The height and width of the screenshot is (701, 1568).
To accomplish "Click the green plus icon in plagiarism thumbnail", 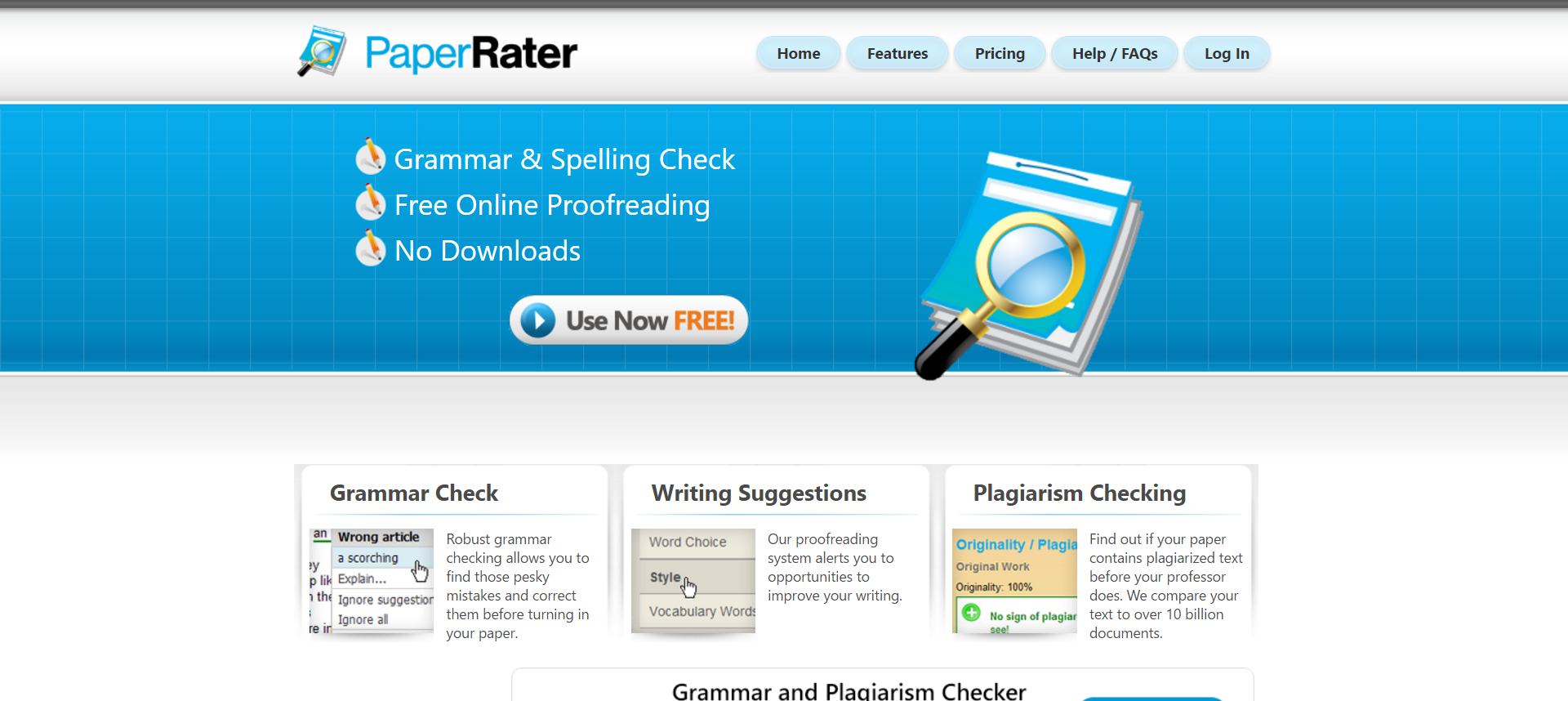I will click(x=971, y=612).
